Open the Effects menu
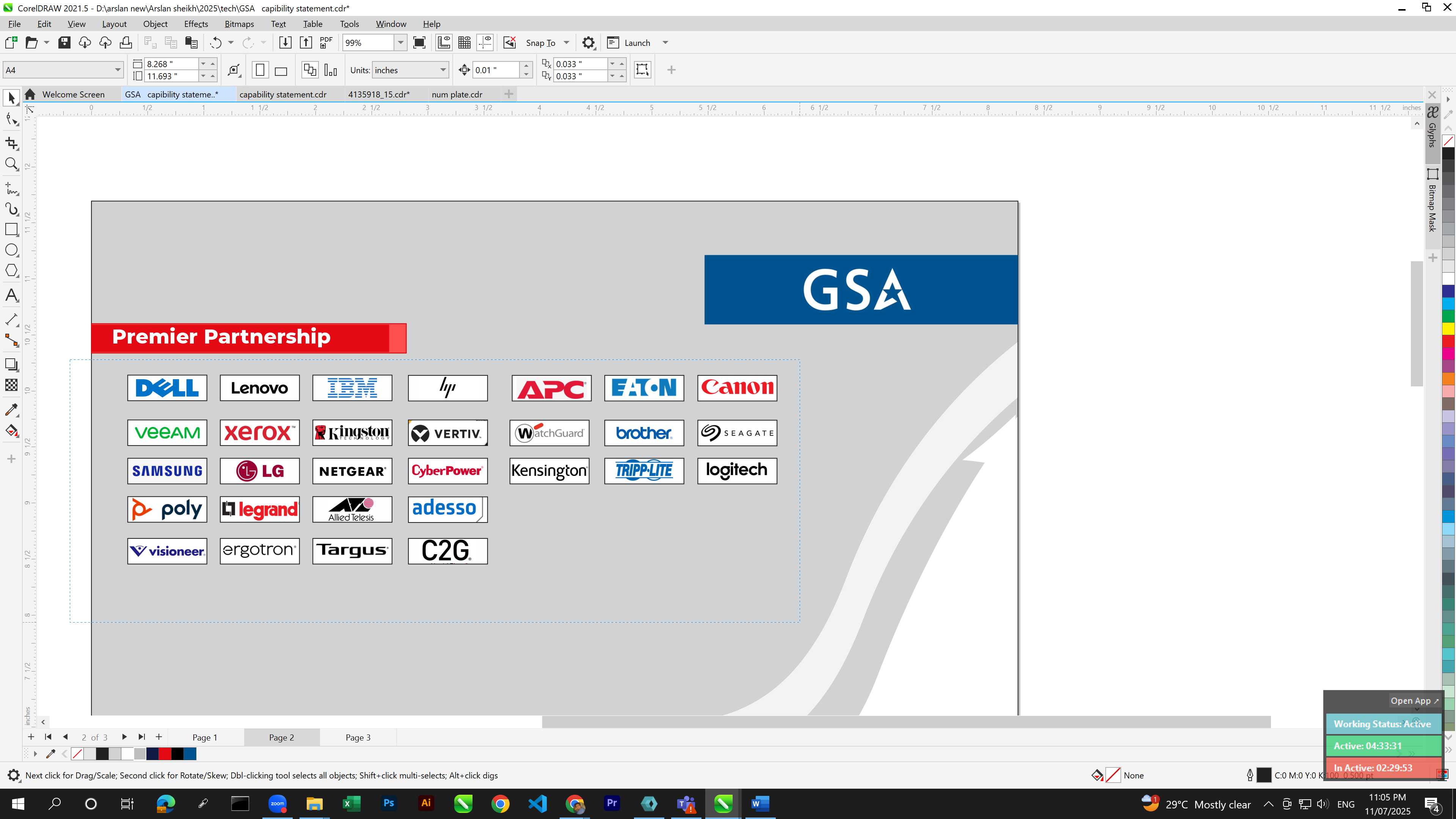 coord(196,24)
